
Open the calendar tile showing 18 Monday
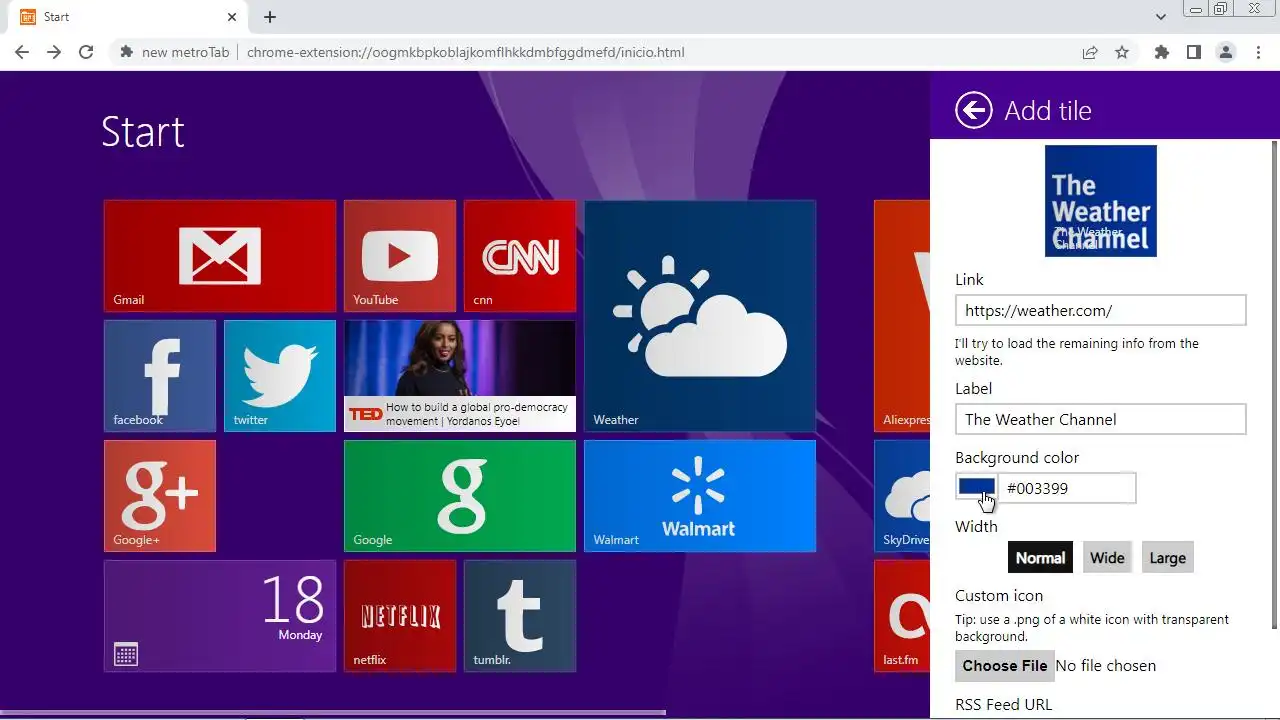(x=220, y=616)
